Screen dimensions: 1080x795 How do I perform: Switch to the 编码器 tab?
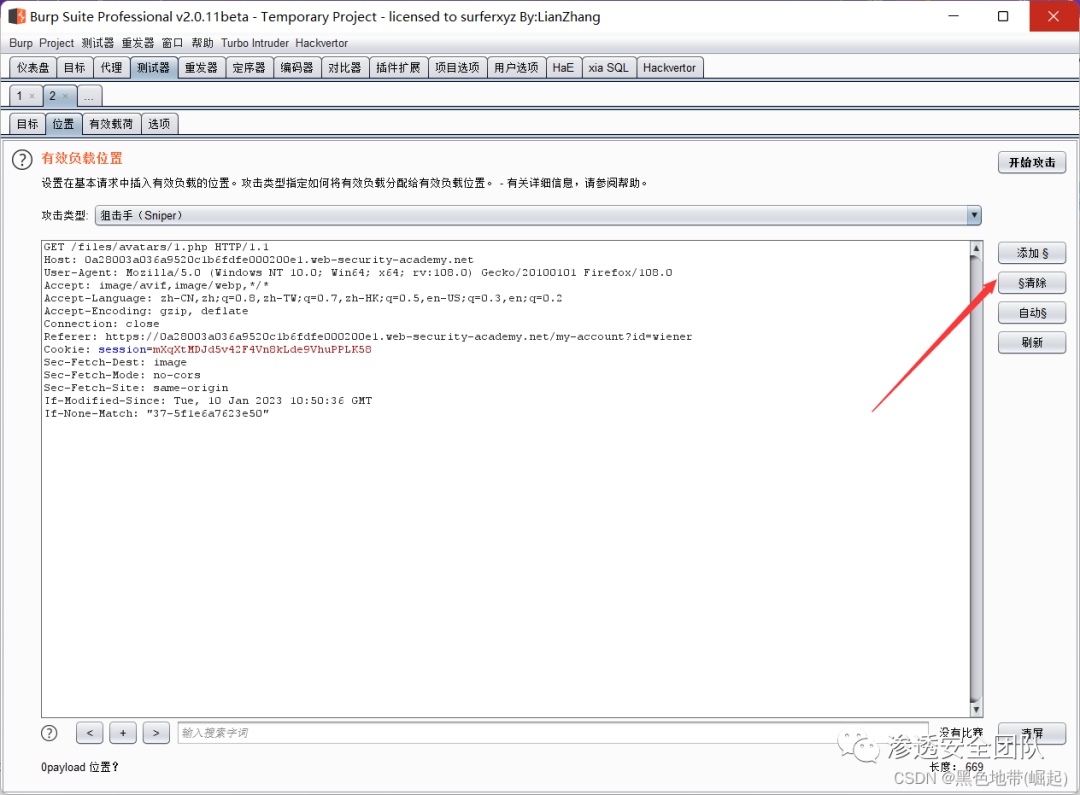coord(297,68)
